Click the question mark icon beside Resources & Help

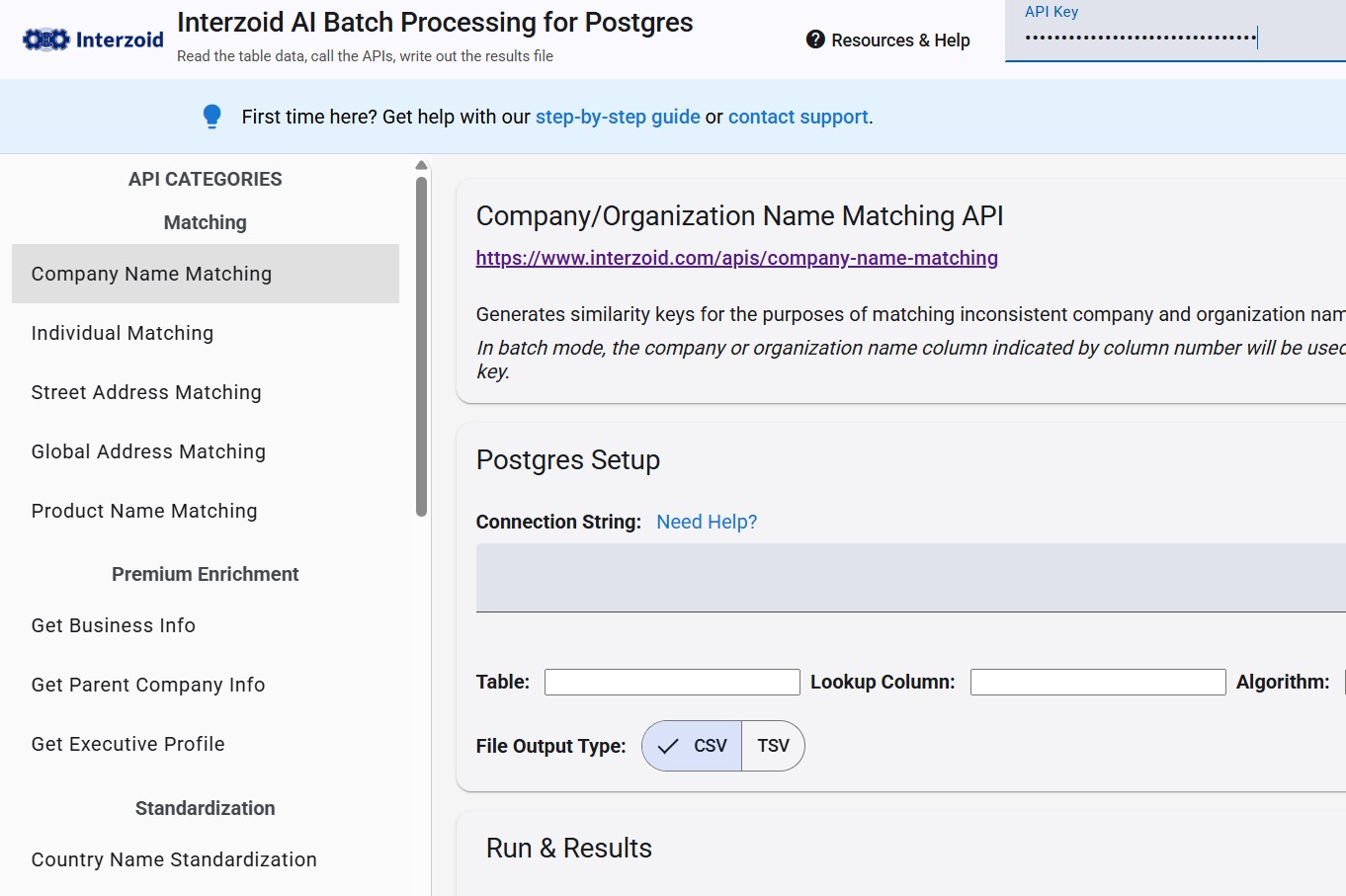(x=814, y=40)
